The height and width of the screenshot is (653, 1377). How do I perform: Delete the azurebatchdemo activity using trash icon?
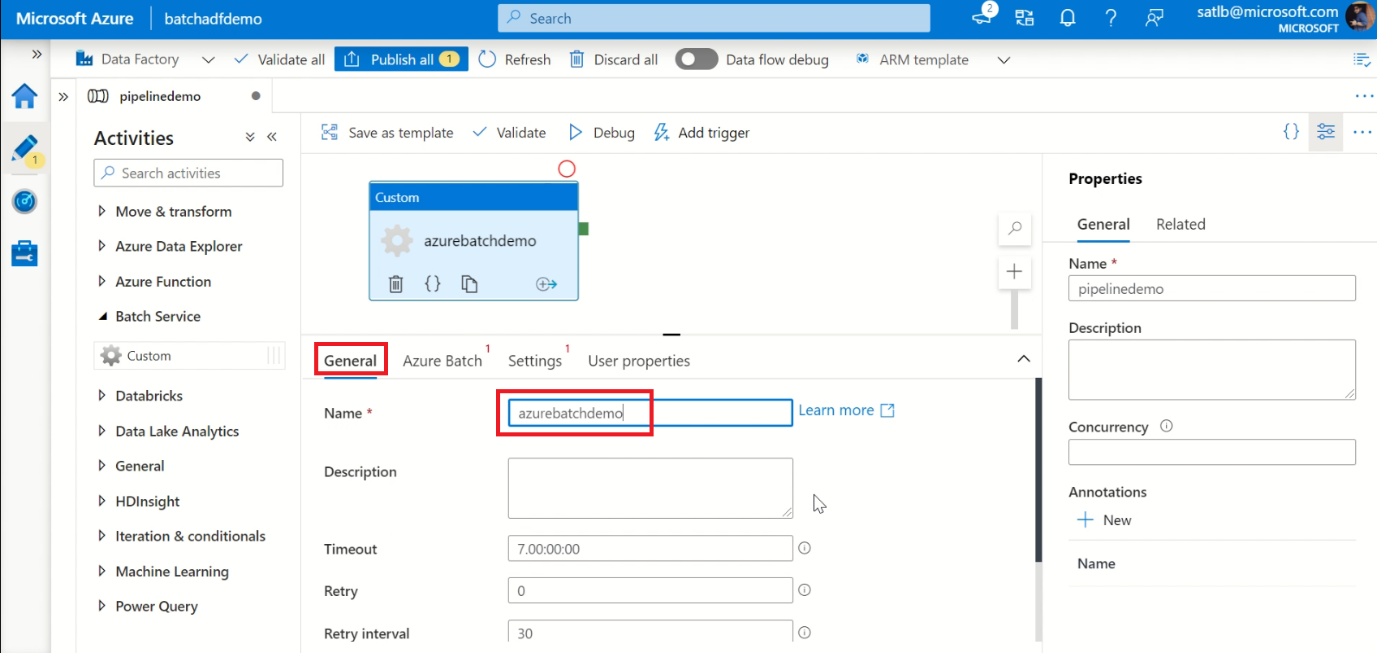click(396, 284)
